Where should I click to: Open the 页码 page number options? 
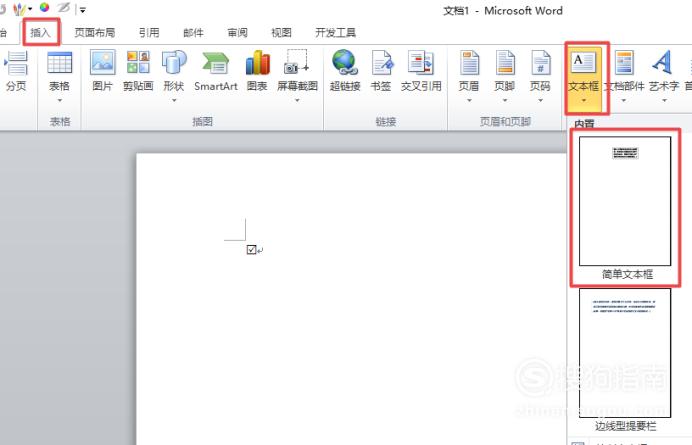[x=540, y=76]
